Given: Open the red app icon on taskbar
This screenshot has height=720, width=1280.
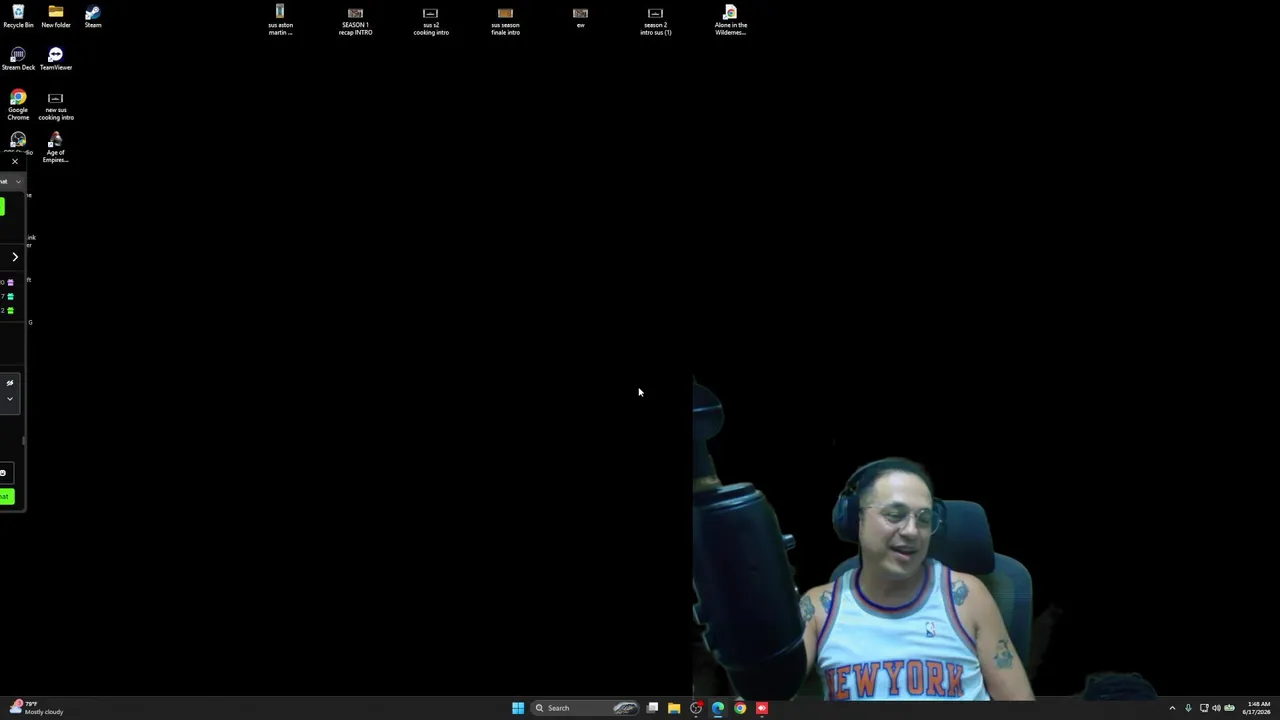Looking at the screenshot, I should [762, 708].
